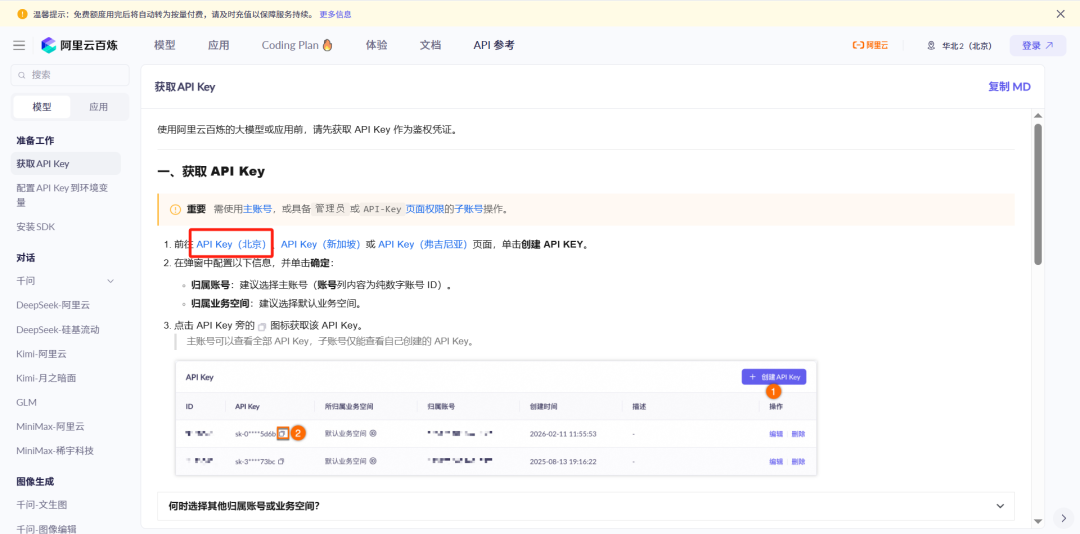Click the page vertical scrollbar thumb
Image resolution: width=1080 pixels, height=534 pixels.
[x=1038, y=194]
